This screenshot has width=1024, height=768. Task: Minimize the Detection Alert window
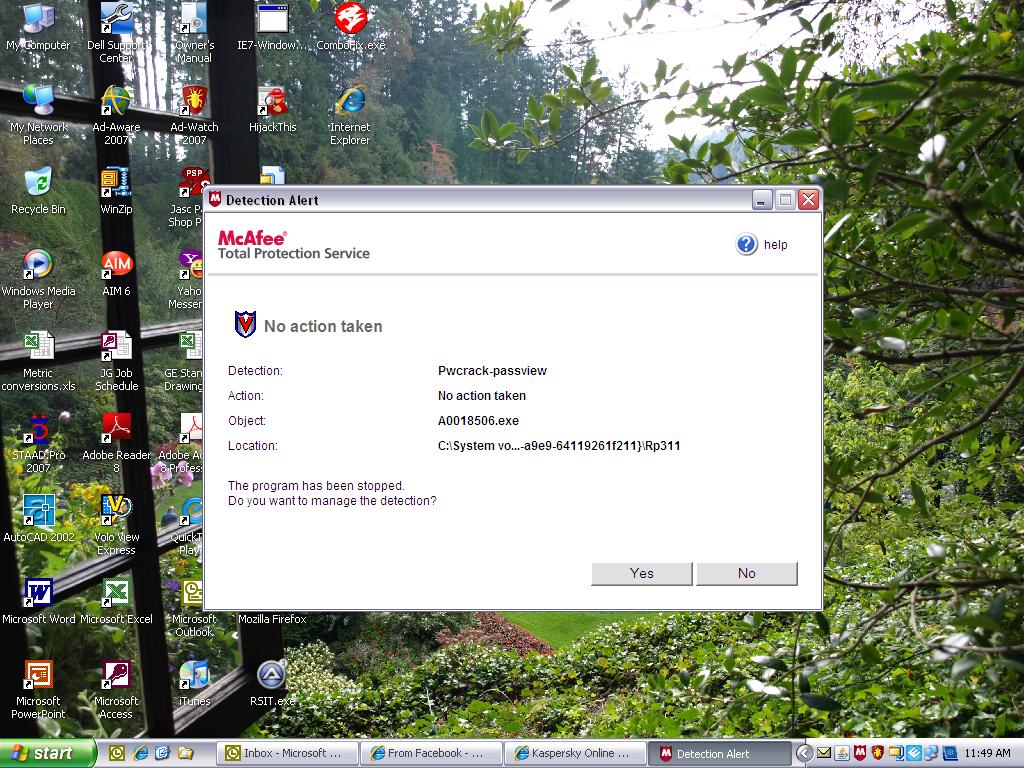(x=761, y=200)
